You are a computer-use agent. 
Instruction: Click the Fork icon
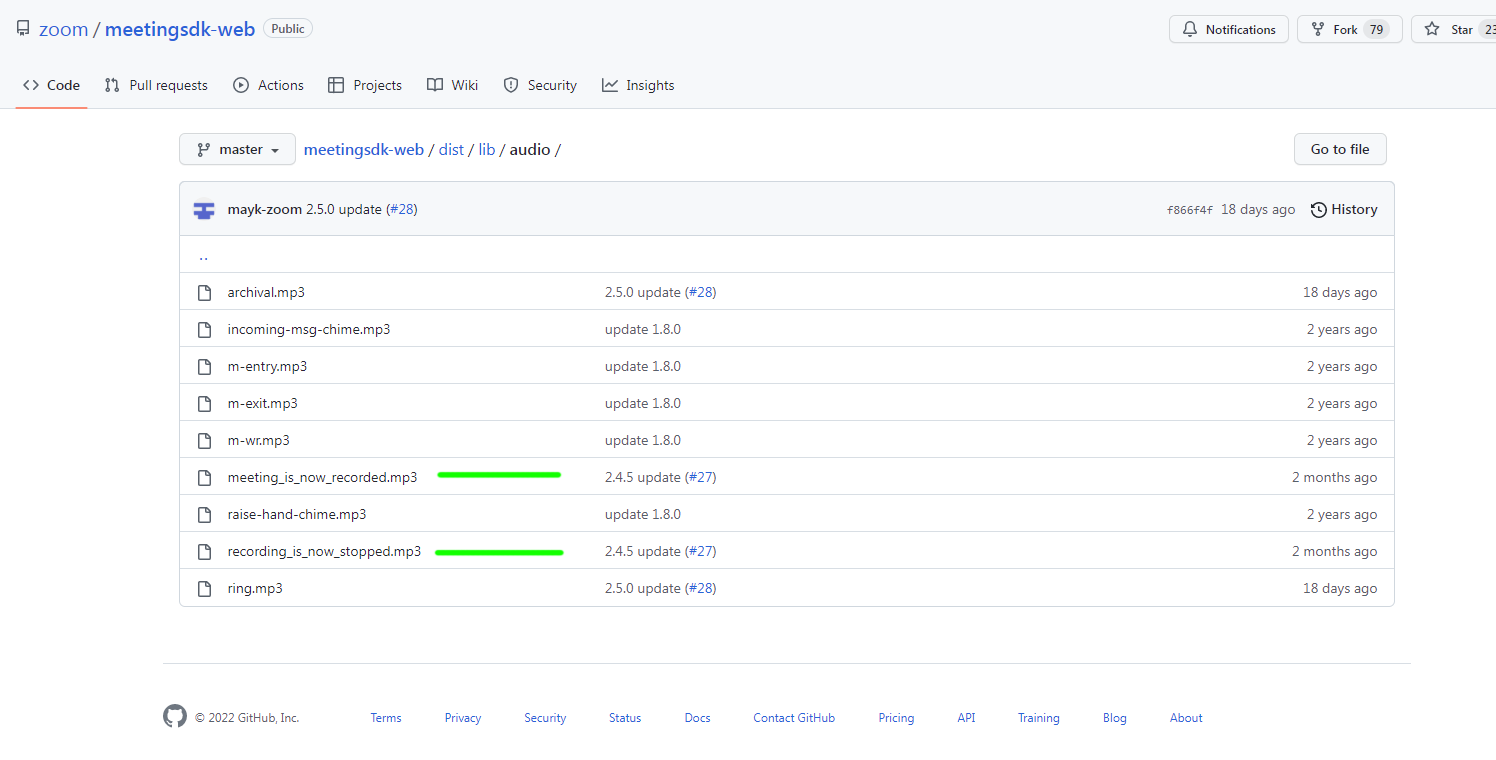[1318, 30]
